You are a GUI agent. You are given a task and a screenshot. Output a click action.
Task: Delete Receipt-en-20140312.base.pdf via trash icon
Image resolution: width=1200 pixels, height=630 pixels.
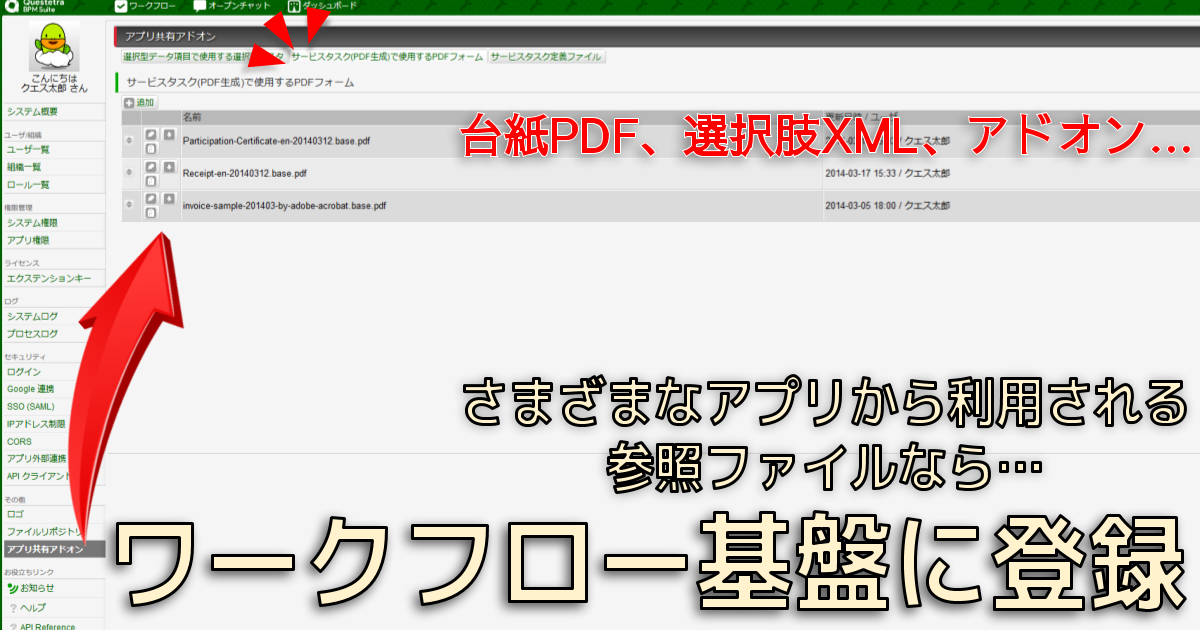pyautogui.click(x=150, y=181)
